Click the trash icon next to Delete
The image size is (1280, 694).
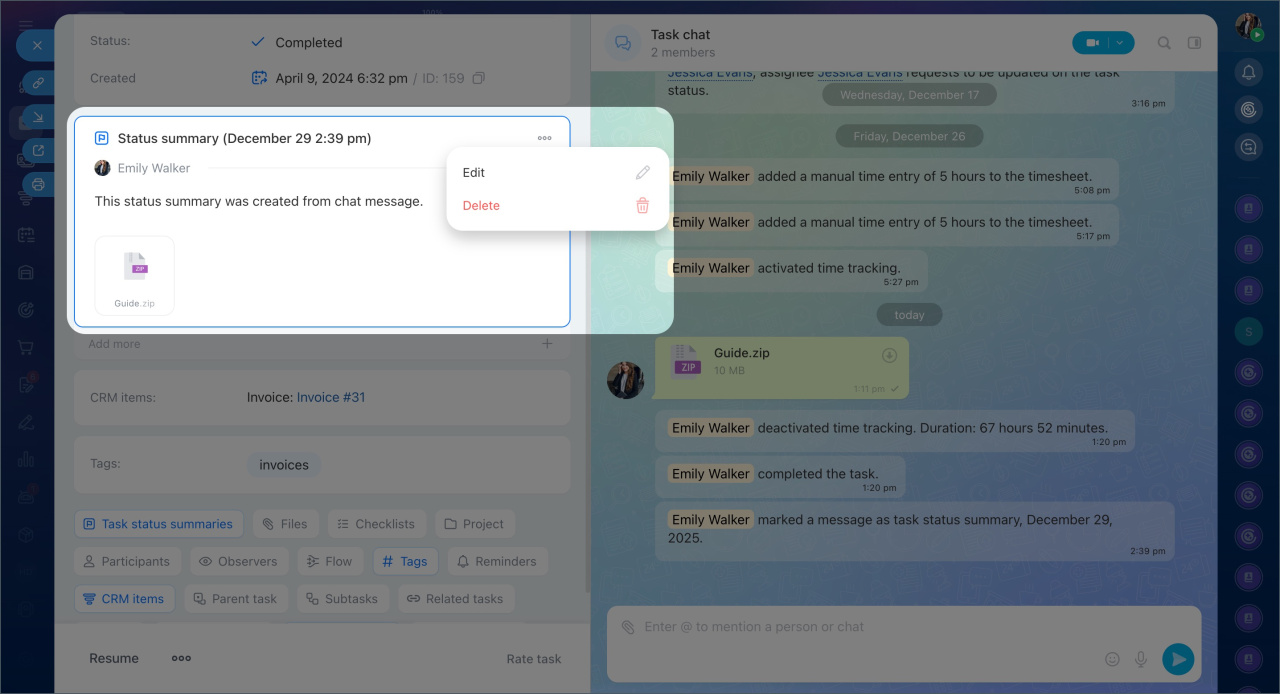coord(642,206)
